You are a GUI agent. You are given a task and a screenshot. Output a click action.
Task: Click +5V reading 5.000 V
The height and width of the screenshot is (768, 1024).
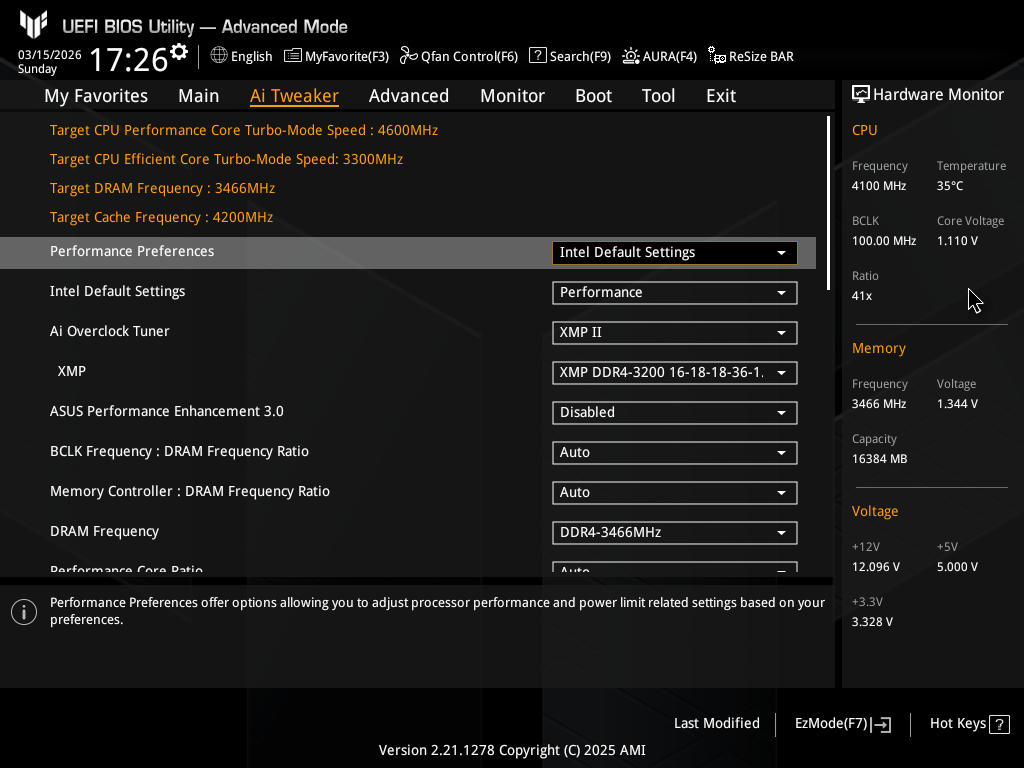point(957,567)
